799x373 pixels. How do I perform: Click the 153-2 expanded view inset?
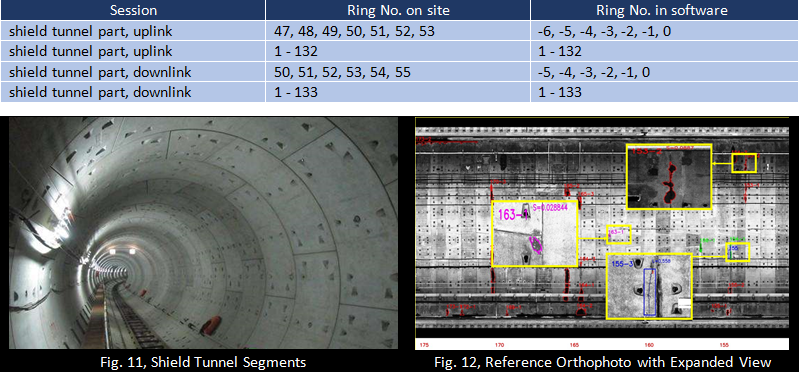click(669, 176)
